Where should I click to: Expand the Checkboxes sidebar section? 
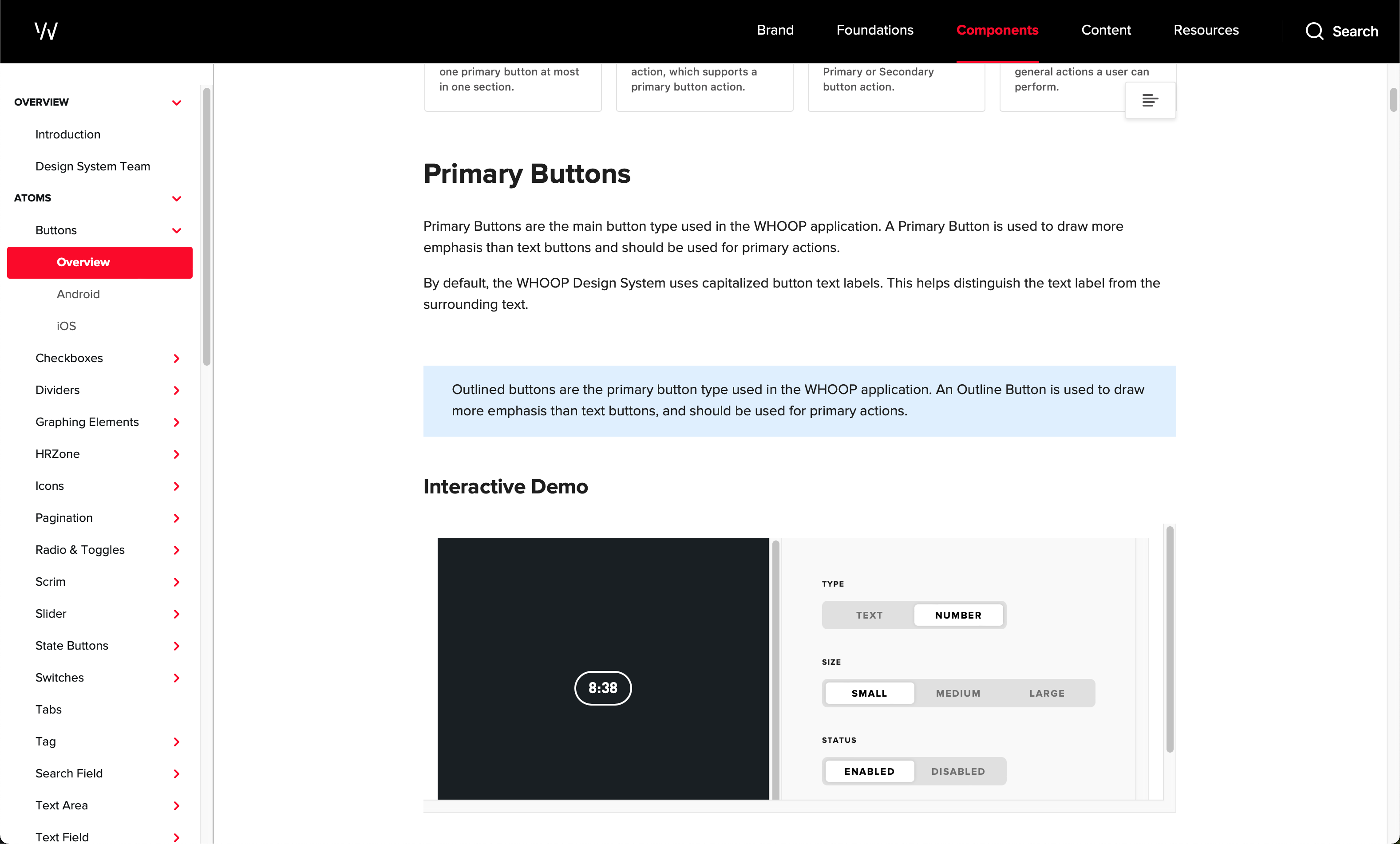(x=176, y=359)
